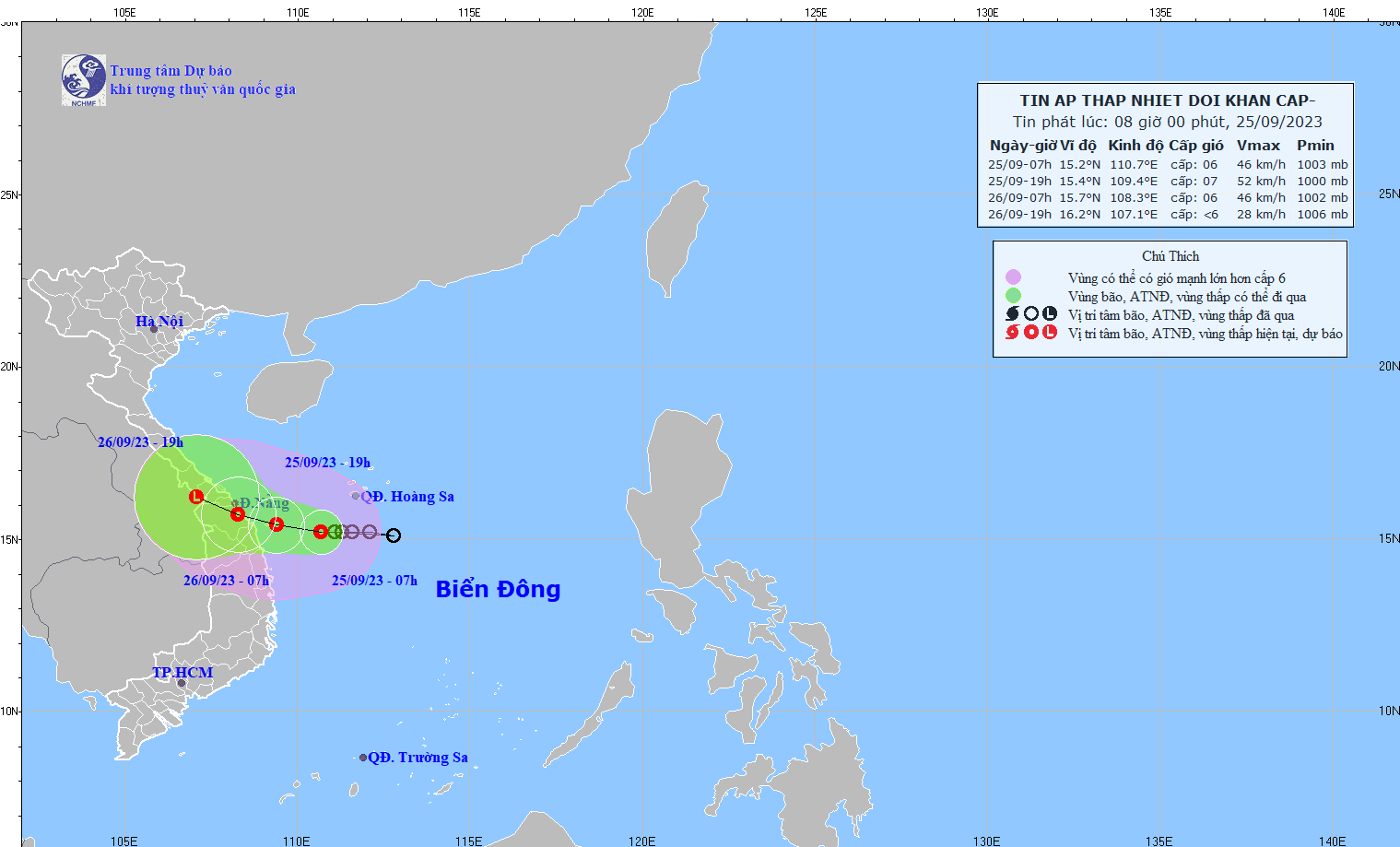The height and width of the screenshot is (847, 1400).
Task: Click the 25/09/23 - 07h position time label
Action: (374, 581)
